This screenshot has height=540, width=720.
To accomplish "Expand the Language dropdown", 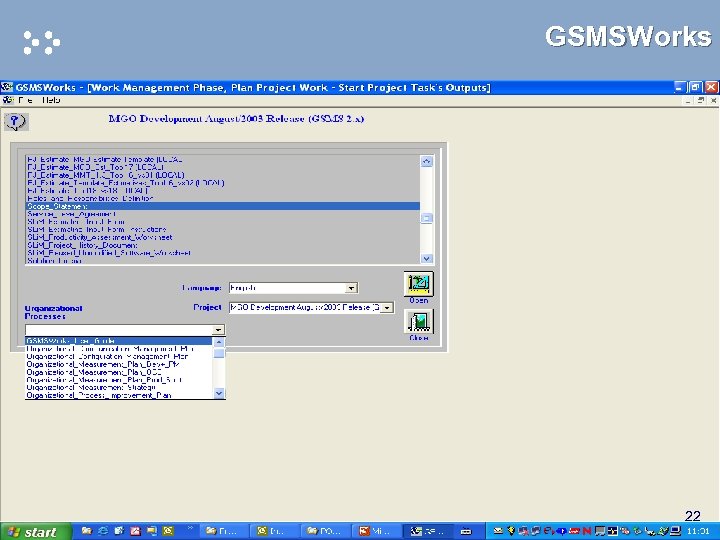I will (350, 288).
